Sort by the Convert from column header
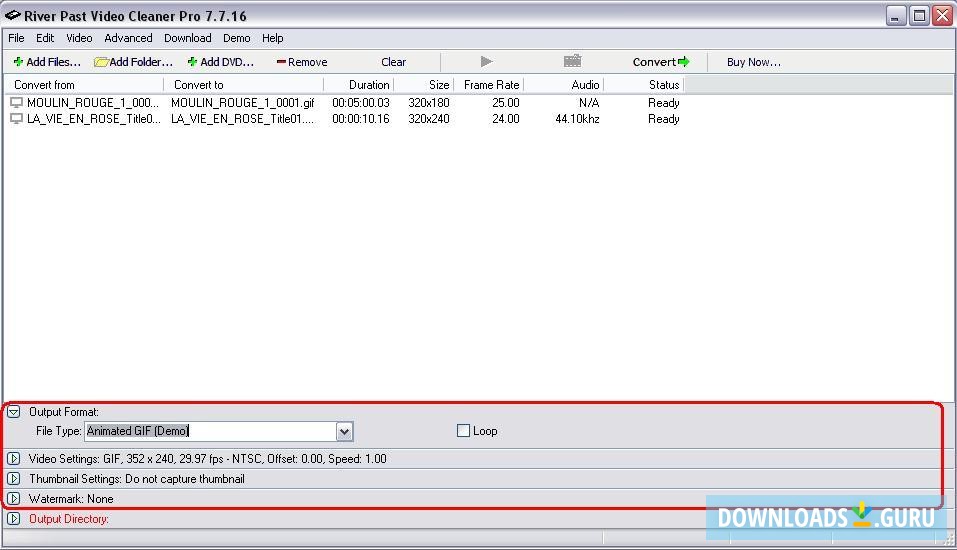The image size is (957, 550). pyautogui.click(x=84, y=85)
